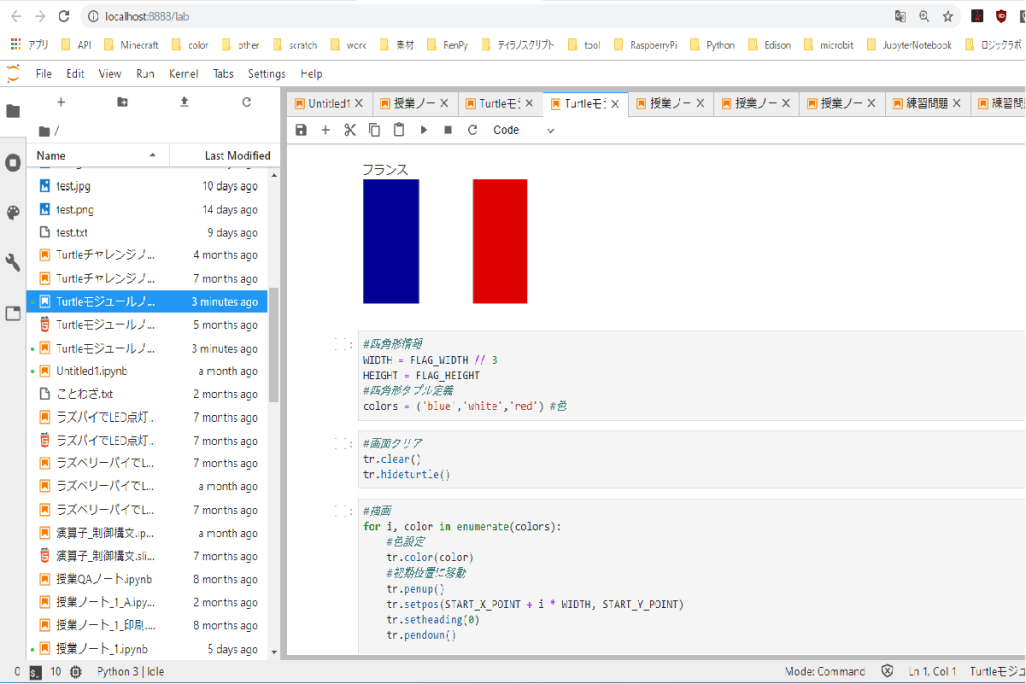
Task: Open the Code cell type dropdown
Action: (523, 130)
